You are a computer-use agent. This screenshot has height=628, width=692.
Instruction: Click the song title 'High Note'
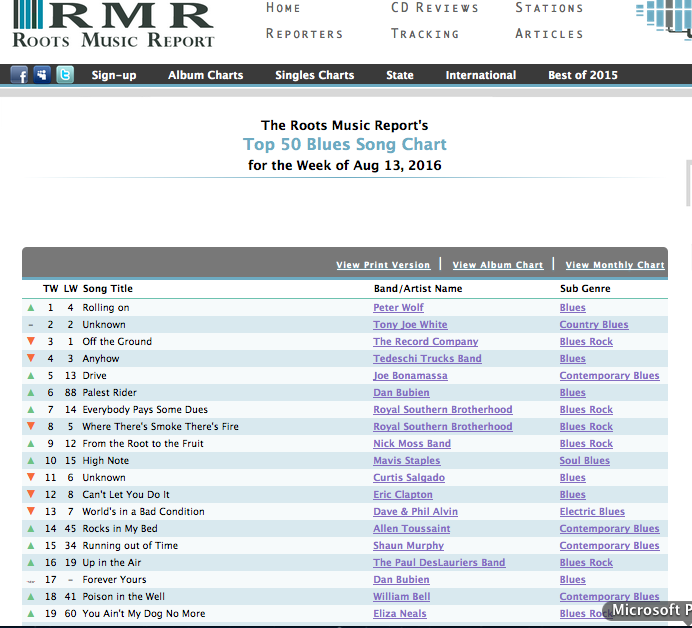(106, 461)
